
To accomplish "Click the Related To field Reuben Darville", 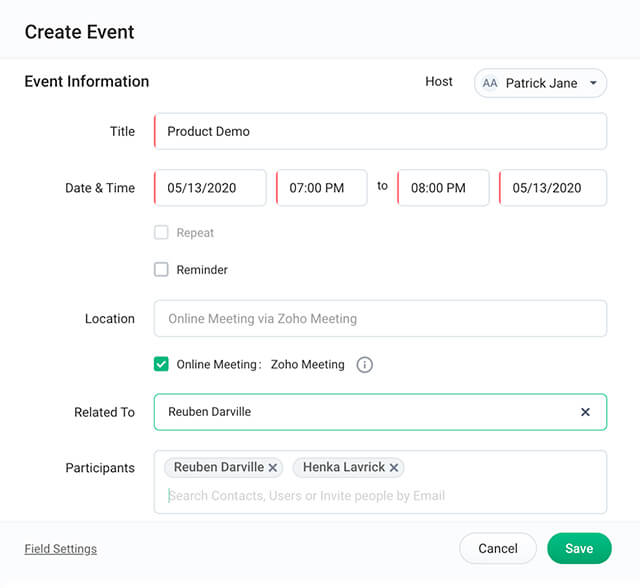I will point(380,412).
